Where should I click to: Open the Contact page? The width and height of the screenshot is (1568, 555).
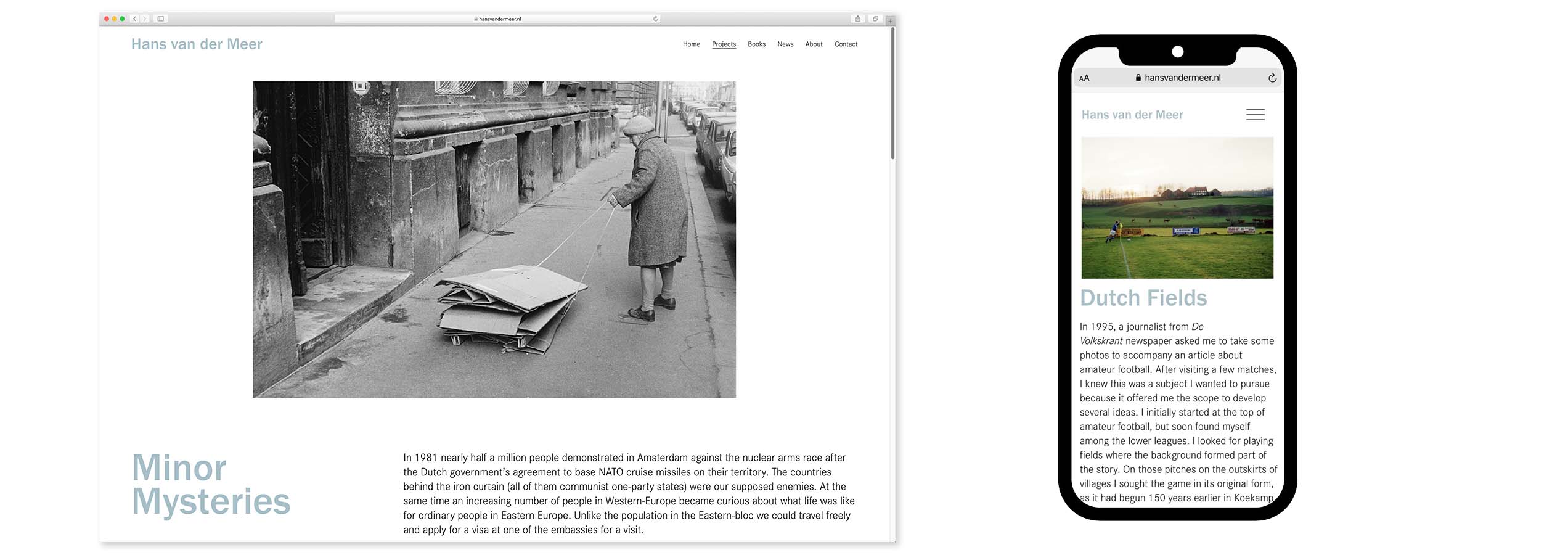click(x=846, y=44)
